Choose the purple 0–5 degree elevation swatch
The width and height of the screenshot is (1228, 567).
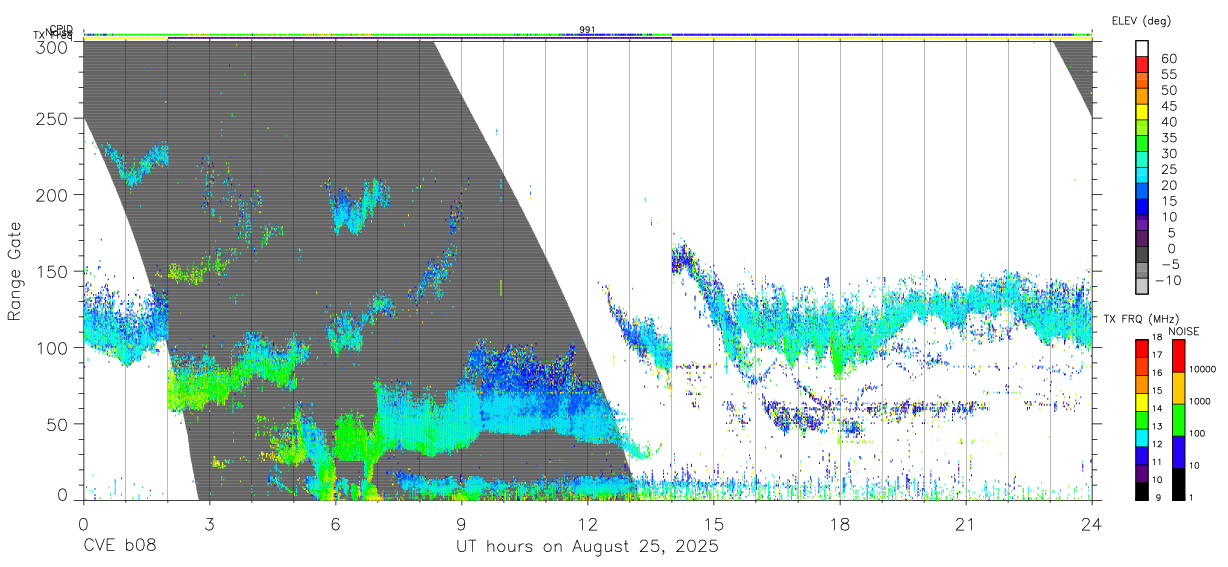click(x=1143, y=239)
